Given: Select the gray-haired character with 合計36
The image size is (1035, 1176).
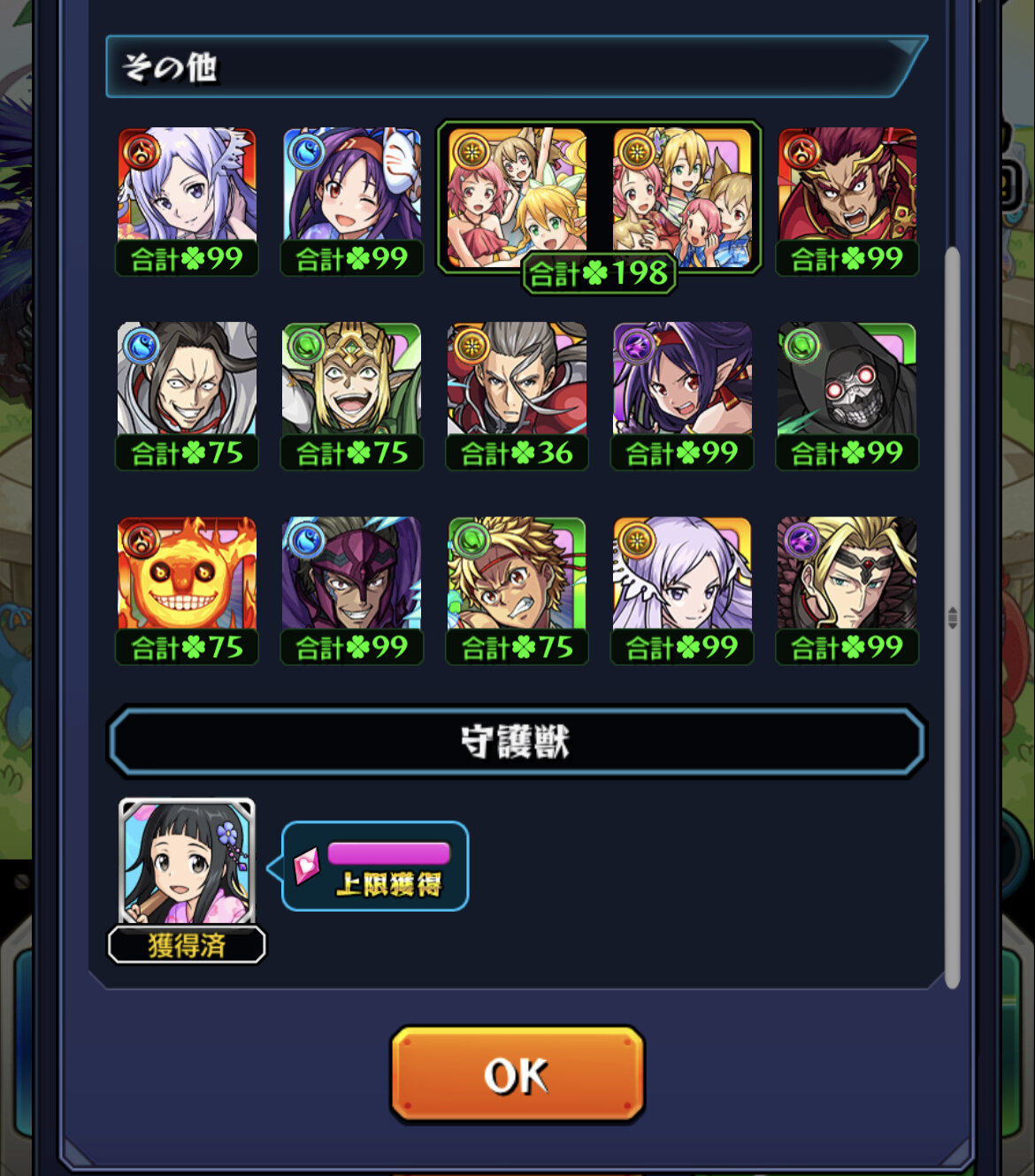Looking at the screenshot, I should 517,396.
